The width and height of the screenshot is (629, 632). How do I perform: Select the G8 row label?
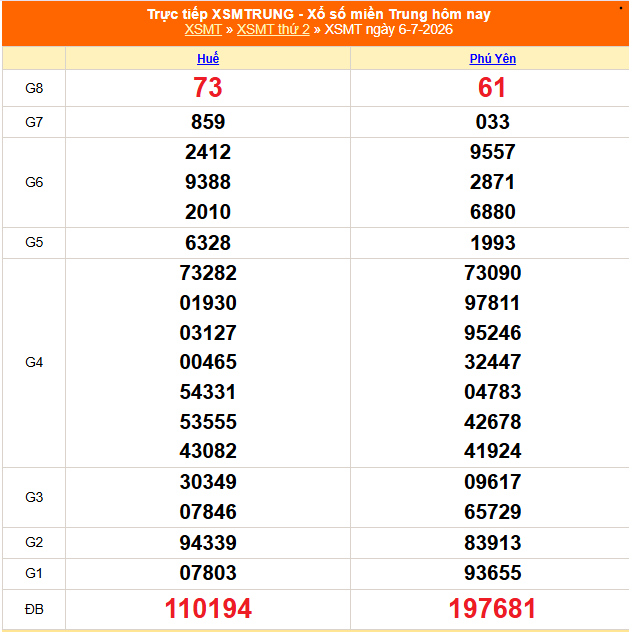click(x=34, y=88)
